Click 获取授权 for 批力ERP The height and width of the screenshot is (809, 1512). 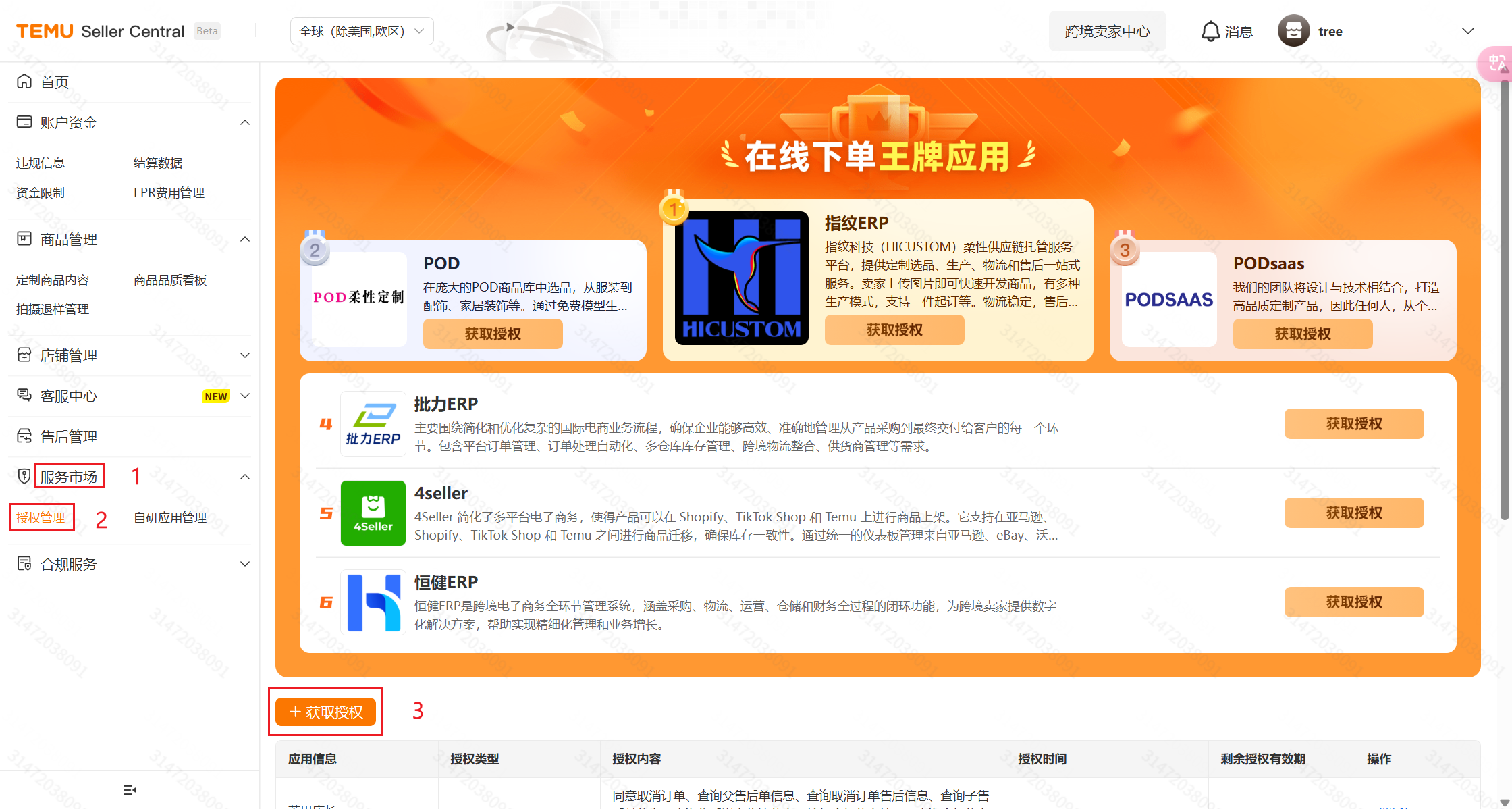point(1354,423)
